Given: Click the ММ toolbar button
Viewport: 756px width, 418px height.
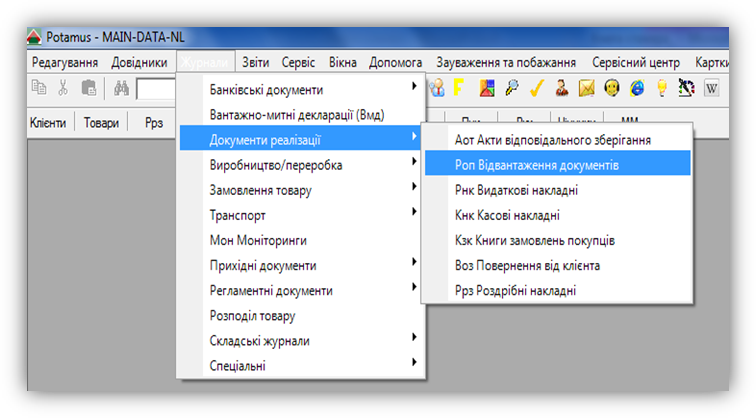Looking at the screenshot, I should 630,119.
